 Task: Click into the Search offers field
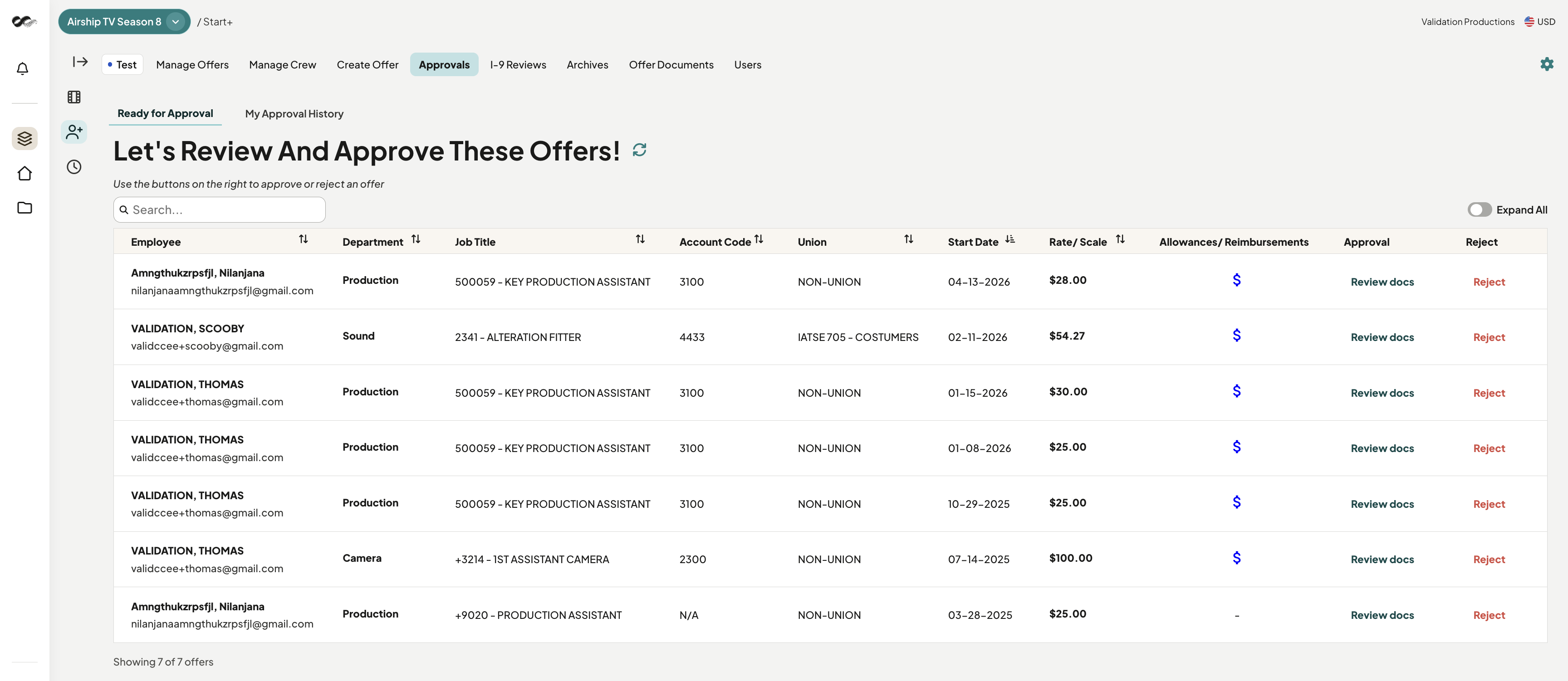[219, 210]
